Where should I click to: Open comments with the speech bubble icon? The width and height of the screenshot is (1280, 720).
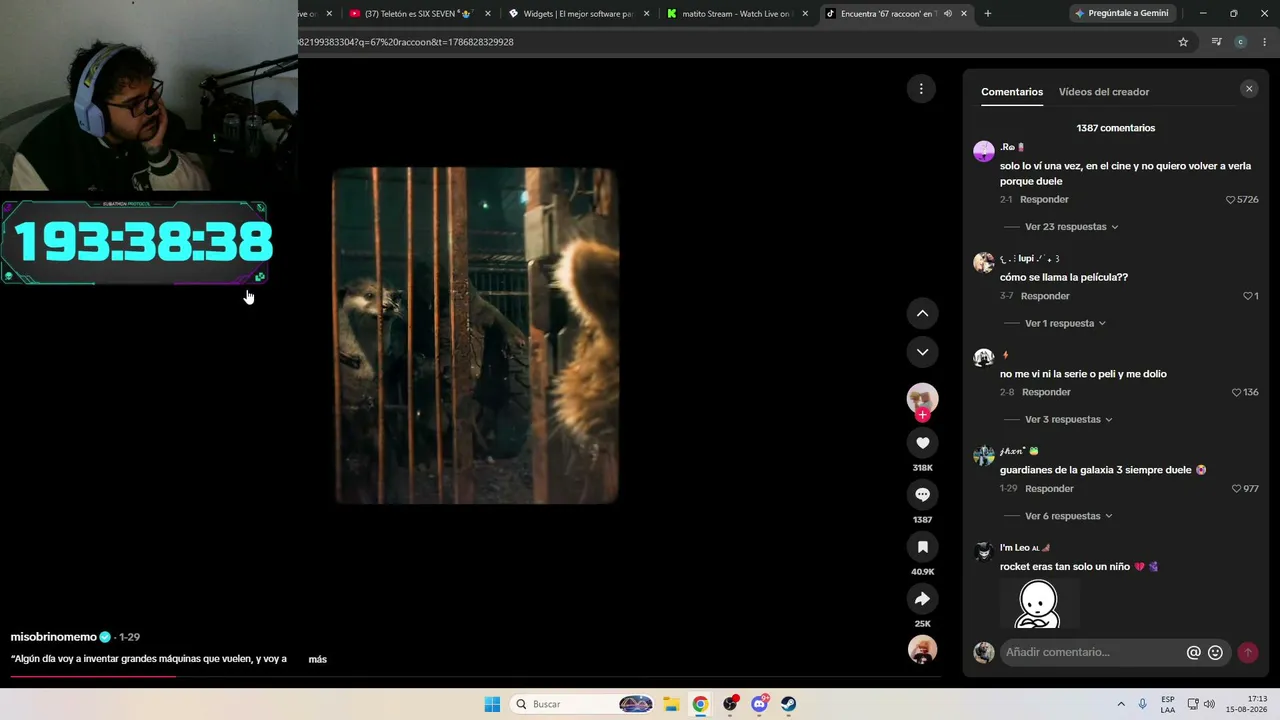click(x=922, y=495)
